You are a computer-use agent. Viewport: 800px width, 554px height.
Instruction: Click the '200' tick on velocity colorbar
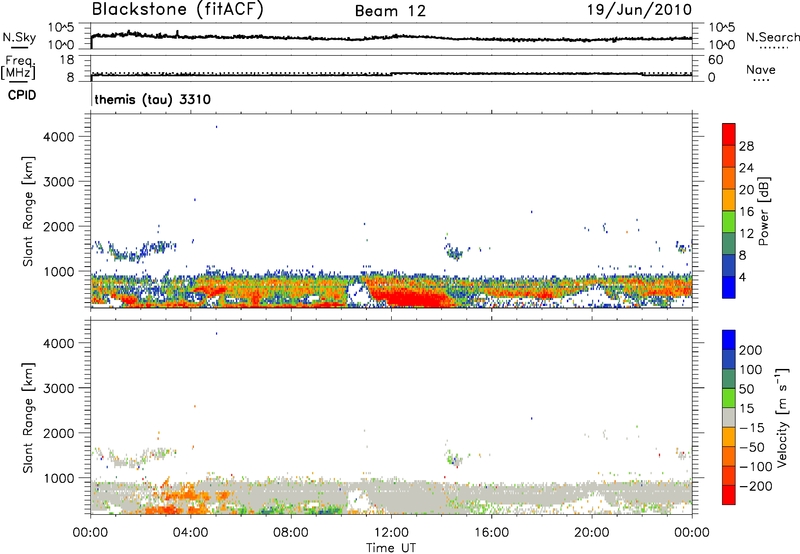751,350
